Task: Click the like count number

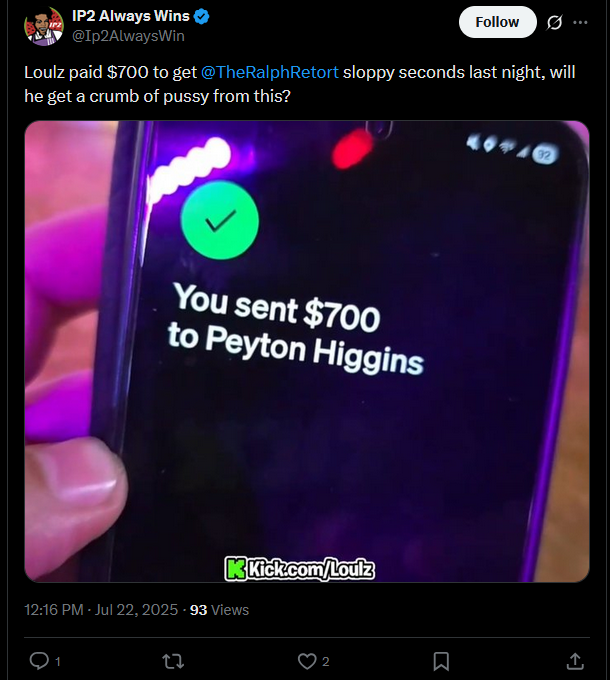Action: click(326, 662)
